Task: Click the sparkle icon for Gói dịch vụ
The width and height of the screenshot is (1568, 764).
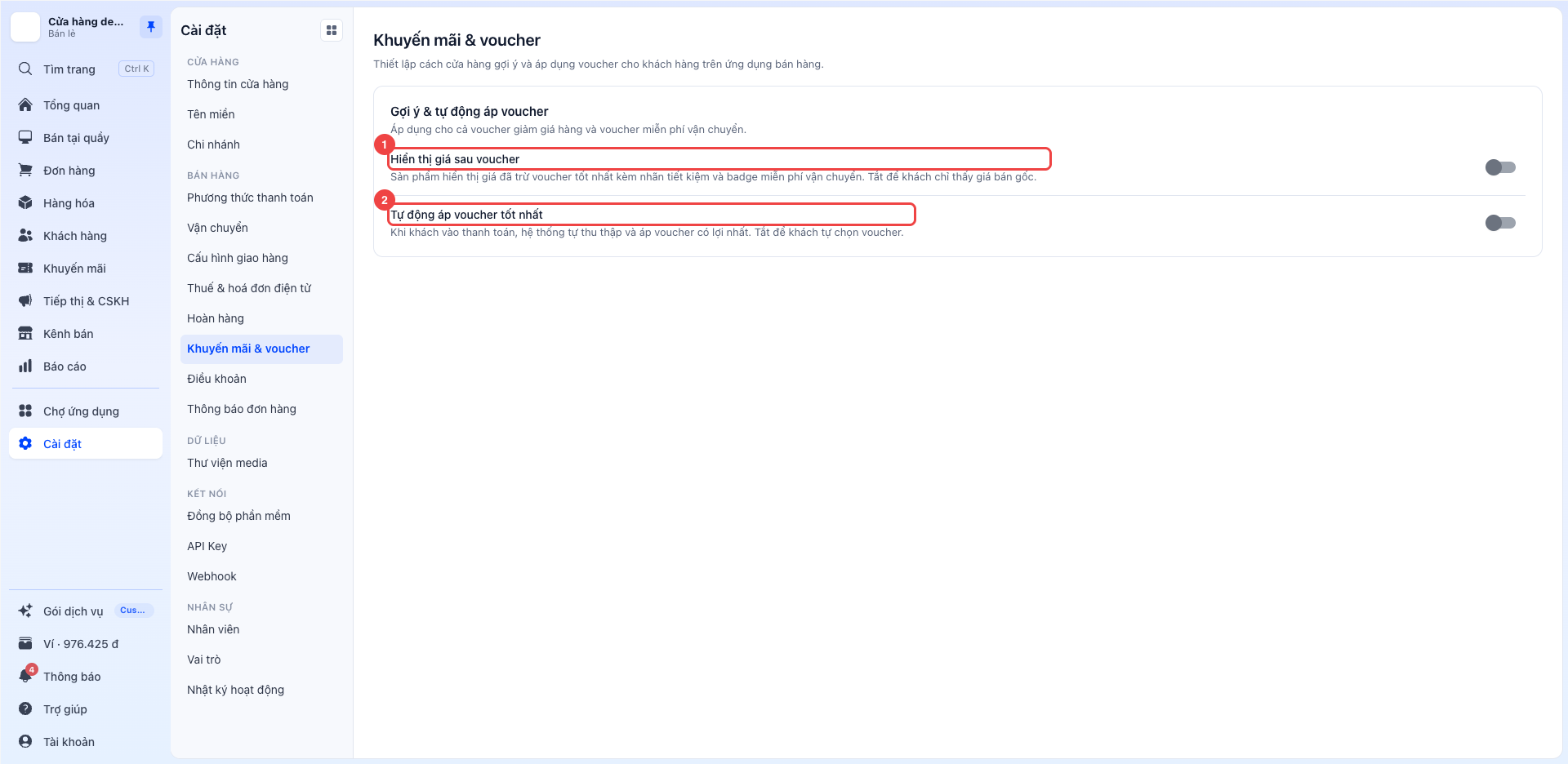Action: click(25, 611)
